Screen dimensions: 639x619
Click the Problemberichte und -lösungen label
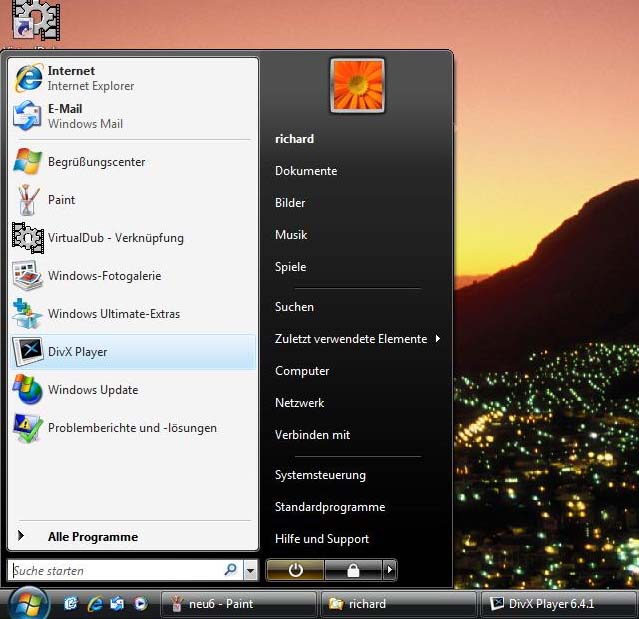(x=132, y=428)
